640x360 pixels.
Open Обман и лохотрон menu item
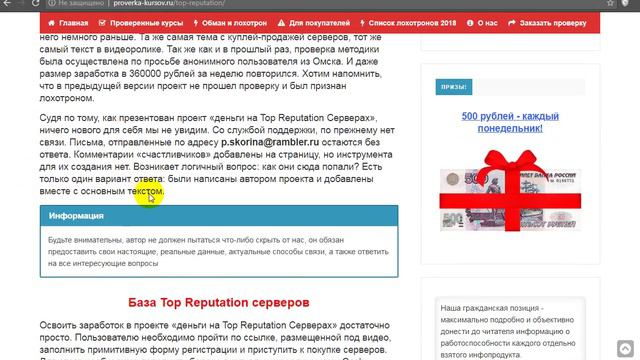coord(230,23)
